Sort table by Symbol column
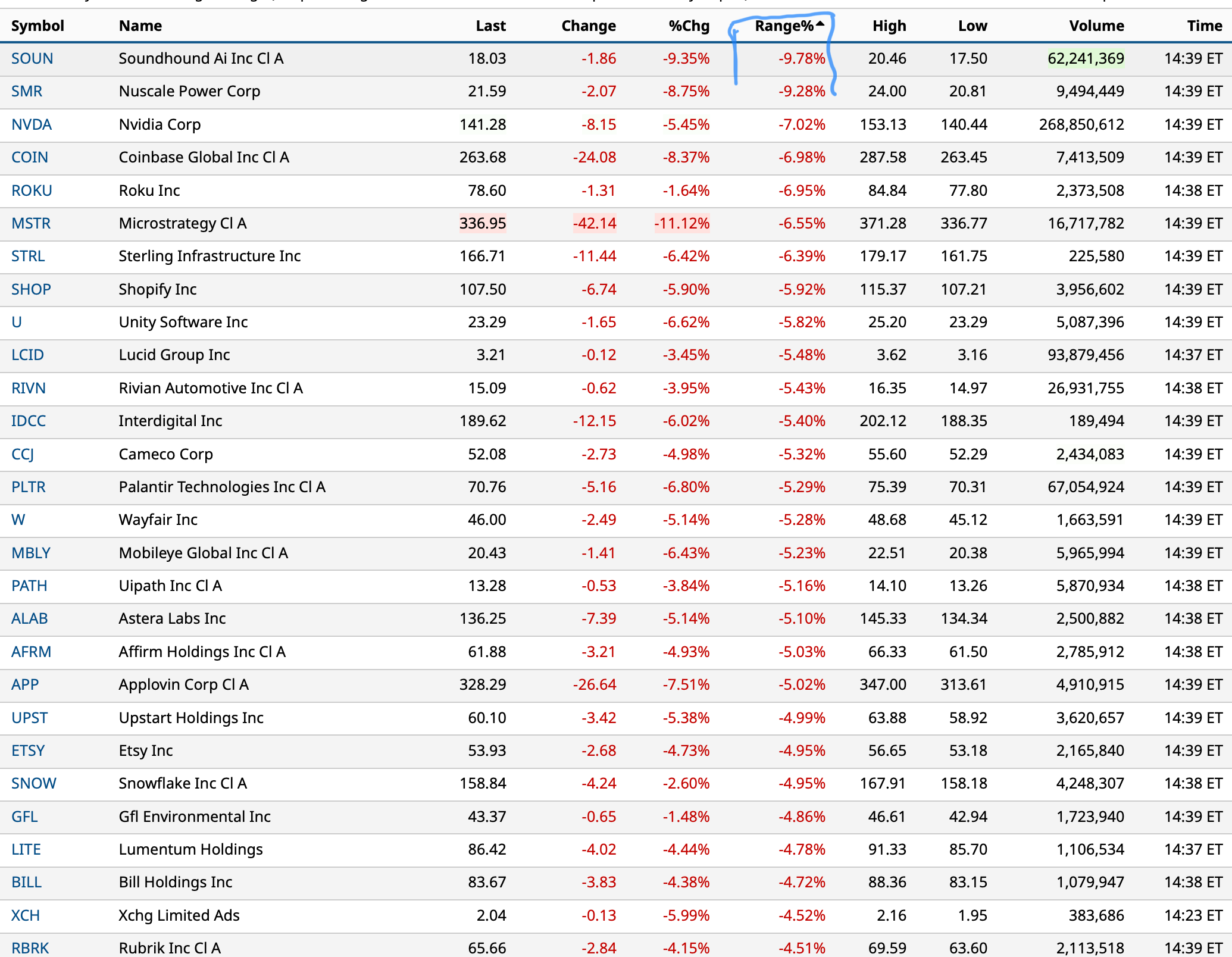 [x=37, y=26]
